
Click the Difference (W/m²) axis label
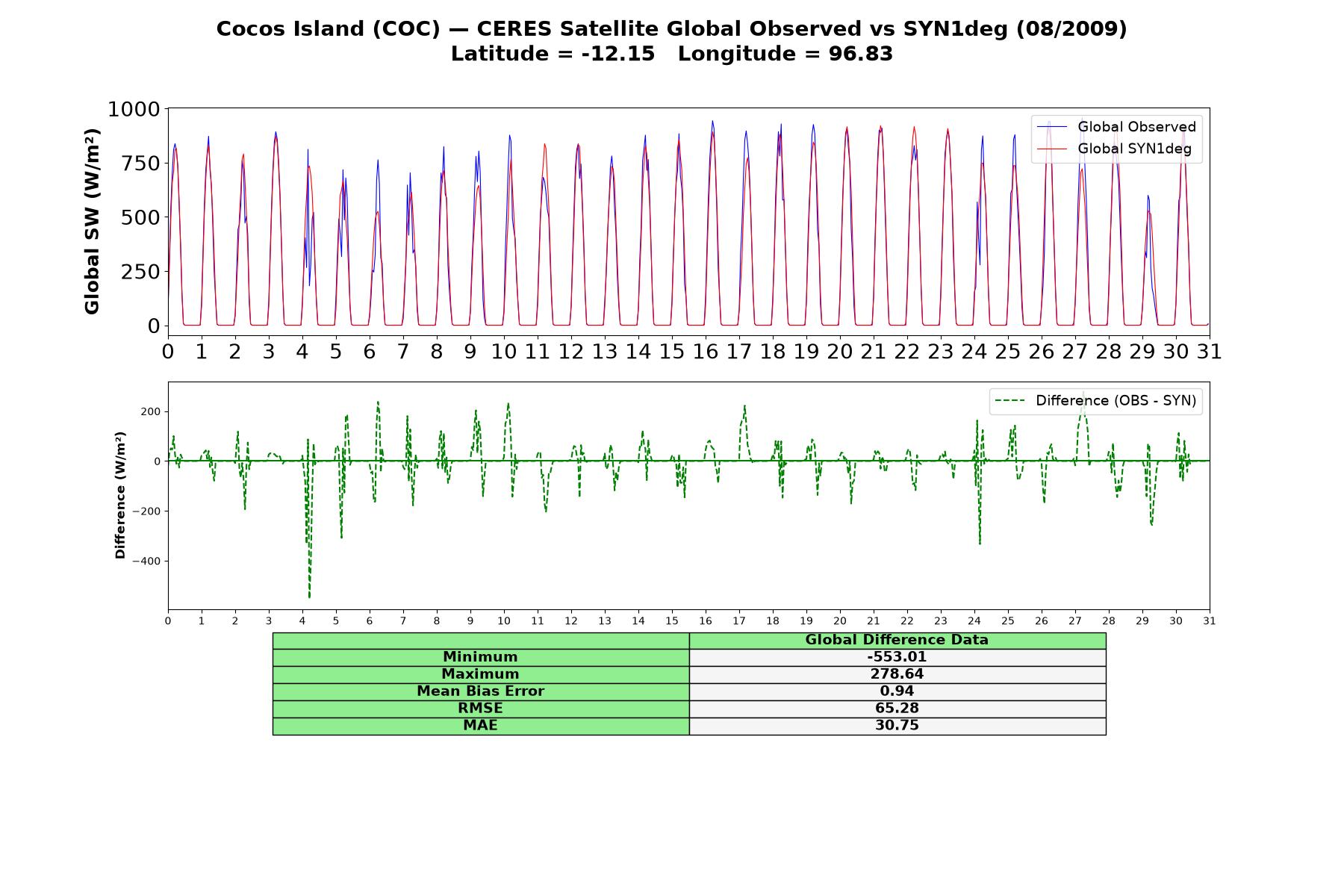tap(120, 496)
